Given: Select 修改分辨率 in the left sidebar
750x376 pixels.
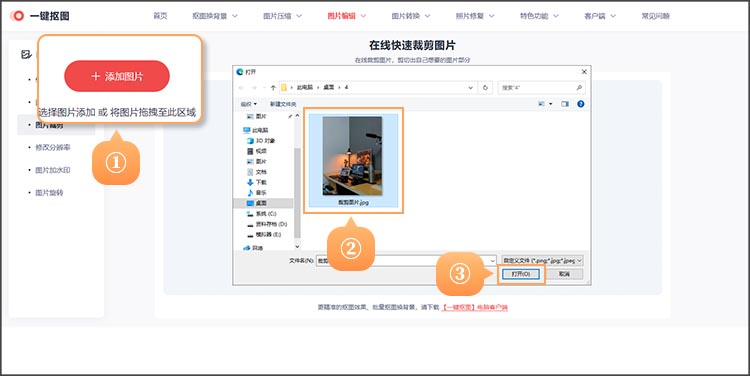Looking at the screenshot, I should pyautogui.click(x=53, y=147).
